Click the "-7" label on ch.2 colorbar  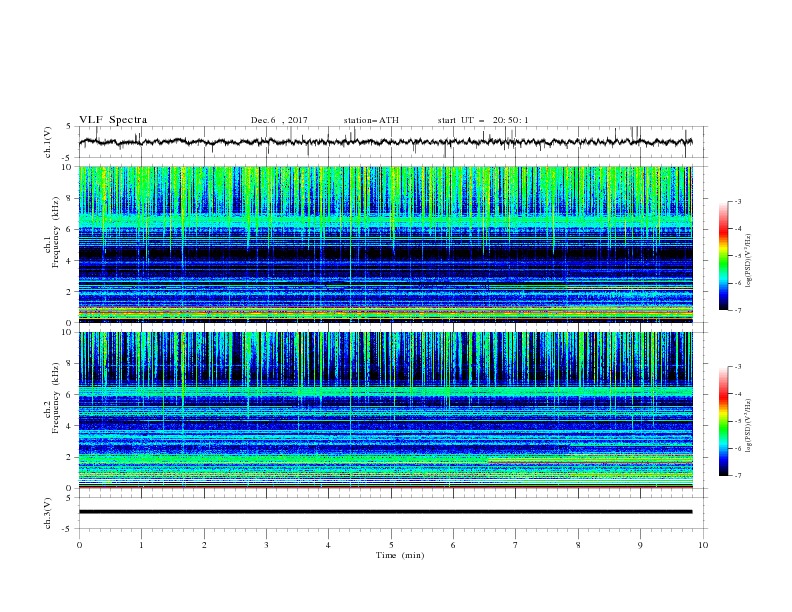coord(738,476)
